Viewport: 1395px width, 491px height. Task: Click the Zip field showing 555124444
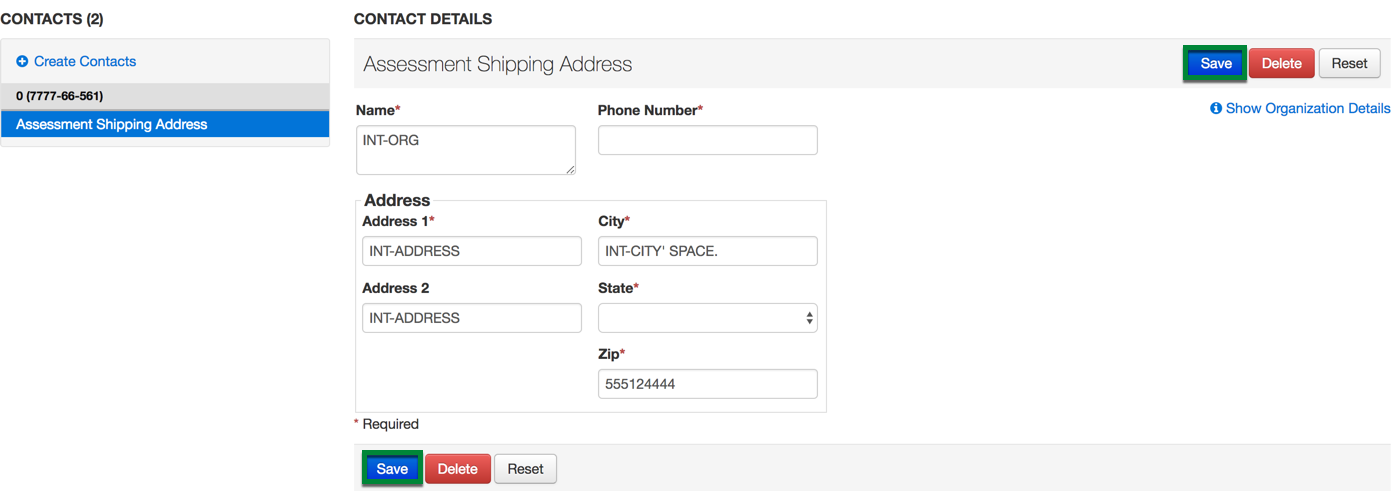pos(707,384)
